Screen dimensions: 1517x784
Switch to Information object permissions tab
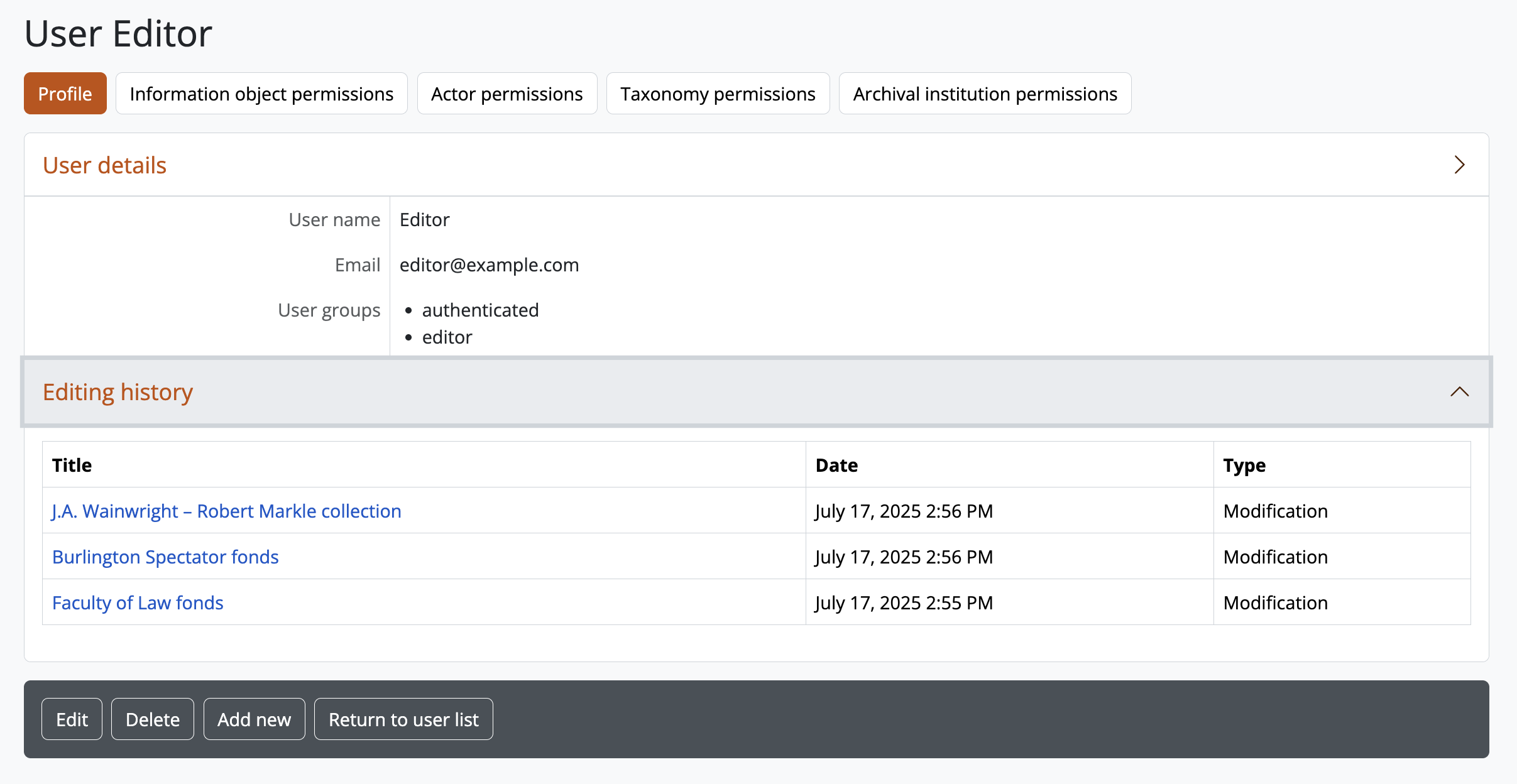pos(261,94)
